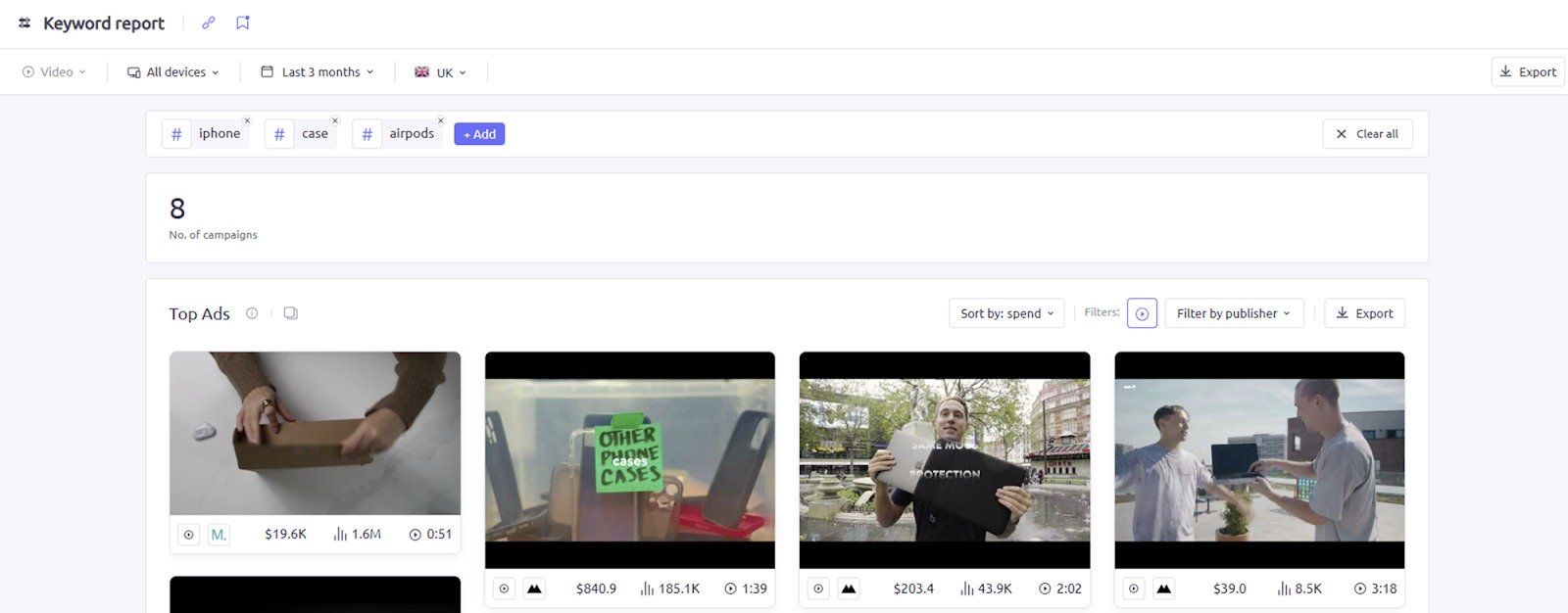1568x613 pixels.
Task: Open the Video type dropdown
Action: (54, 72)
